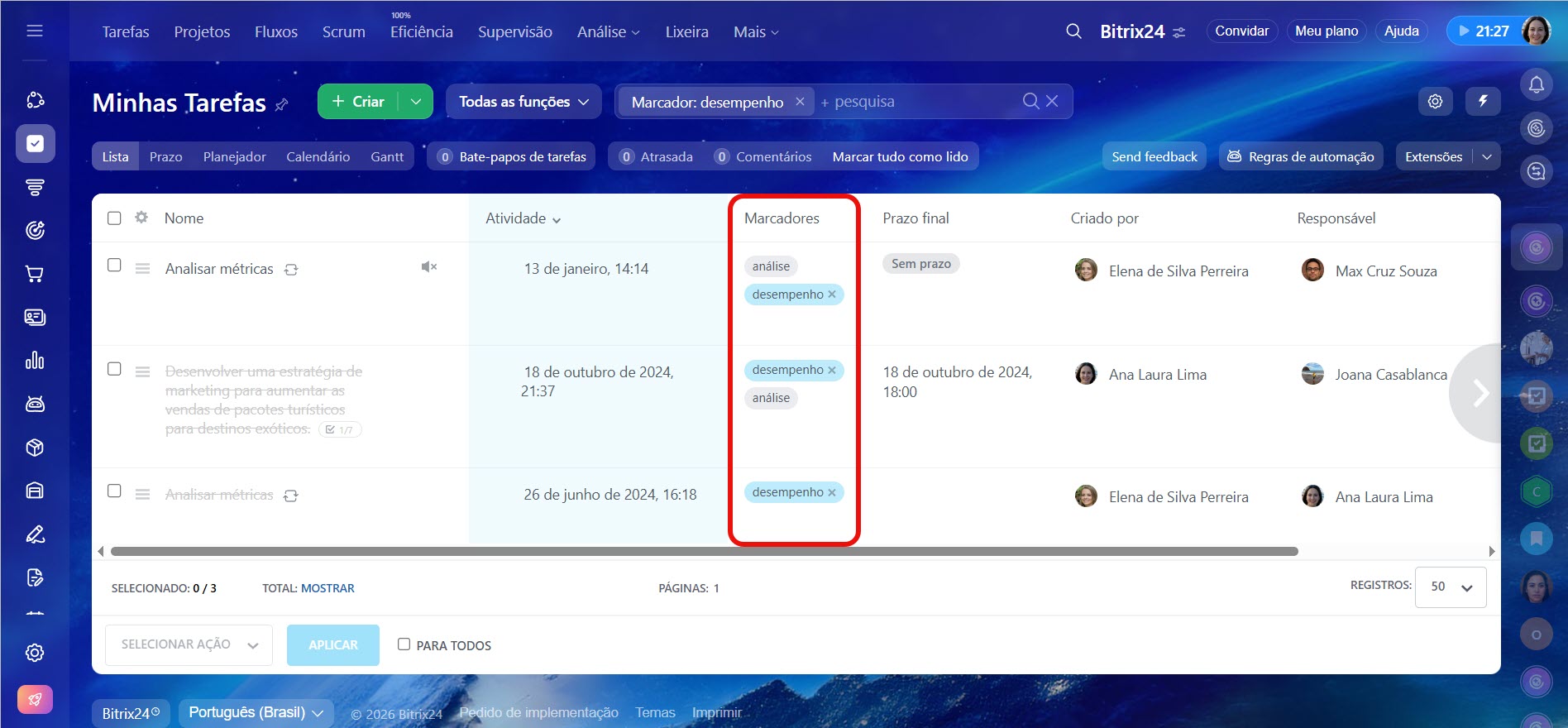Click the search magnifier in top bar
The height and width of the screenshot is (728, 1568).
click(x=1073, y=31)
